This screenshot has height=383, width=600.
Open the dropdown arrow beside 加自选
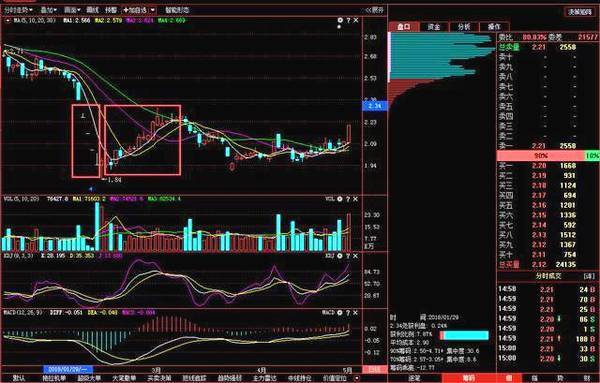(153, 10)
